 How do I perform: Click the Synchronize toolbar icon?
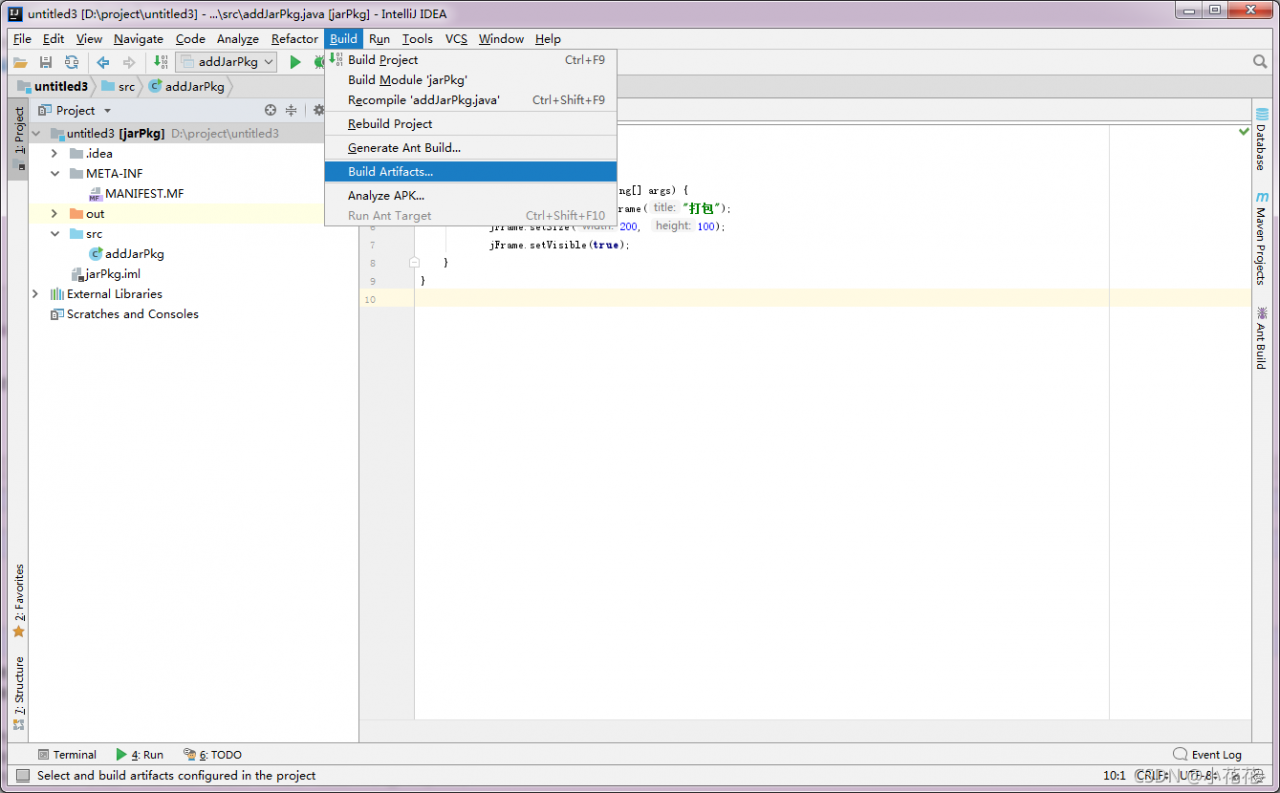pyautogui.click(x=71, y=62)
